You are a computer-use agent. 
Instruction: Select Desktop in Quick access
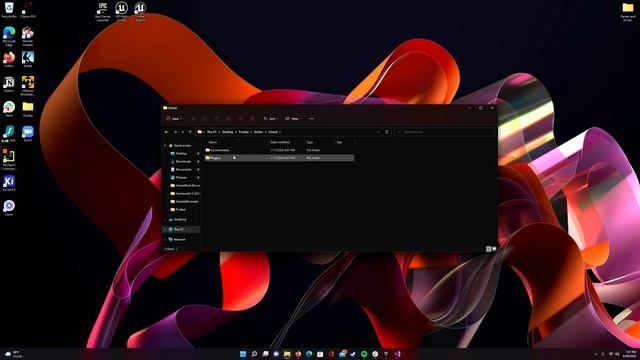pos(182,153)
